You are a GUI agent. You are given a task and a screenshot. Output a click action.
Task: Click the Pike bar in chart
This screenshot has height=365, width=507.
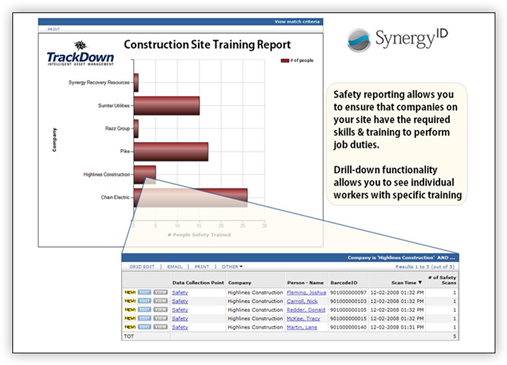pos(171,152)
